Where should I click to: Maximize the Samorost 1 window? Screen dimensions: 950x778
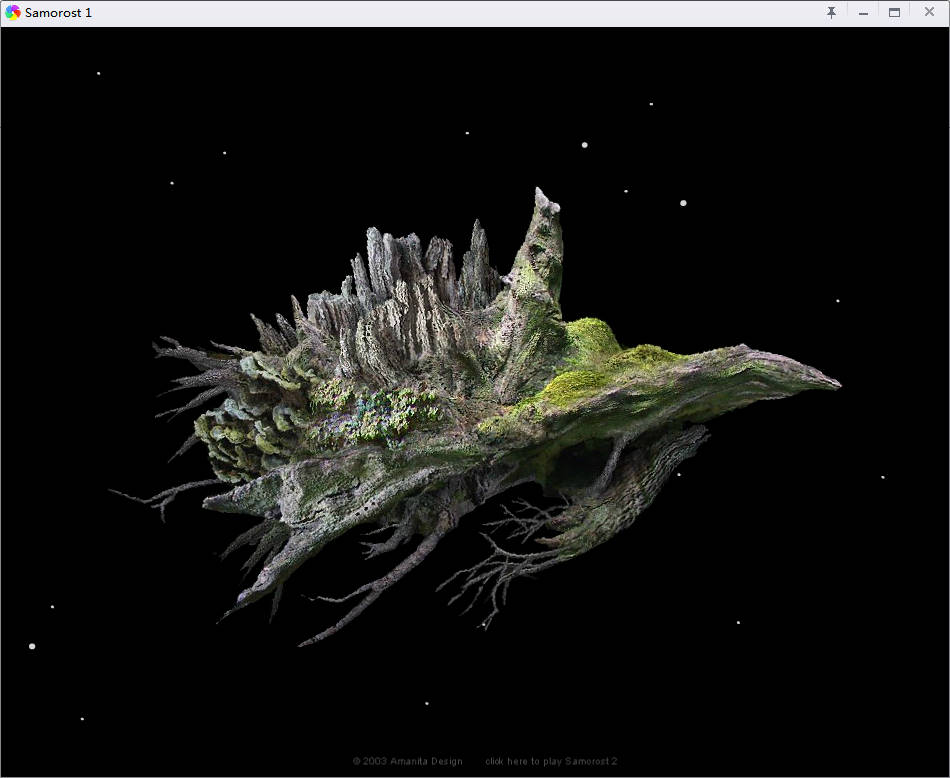click(894, 12)
